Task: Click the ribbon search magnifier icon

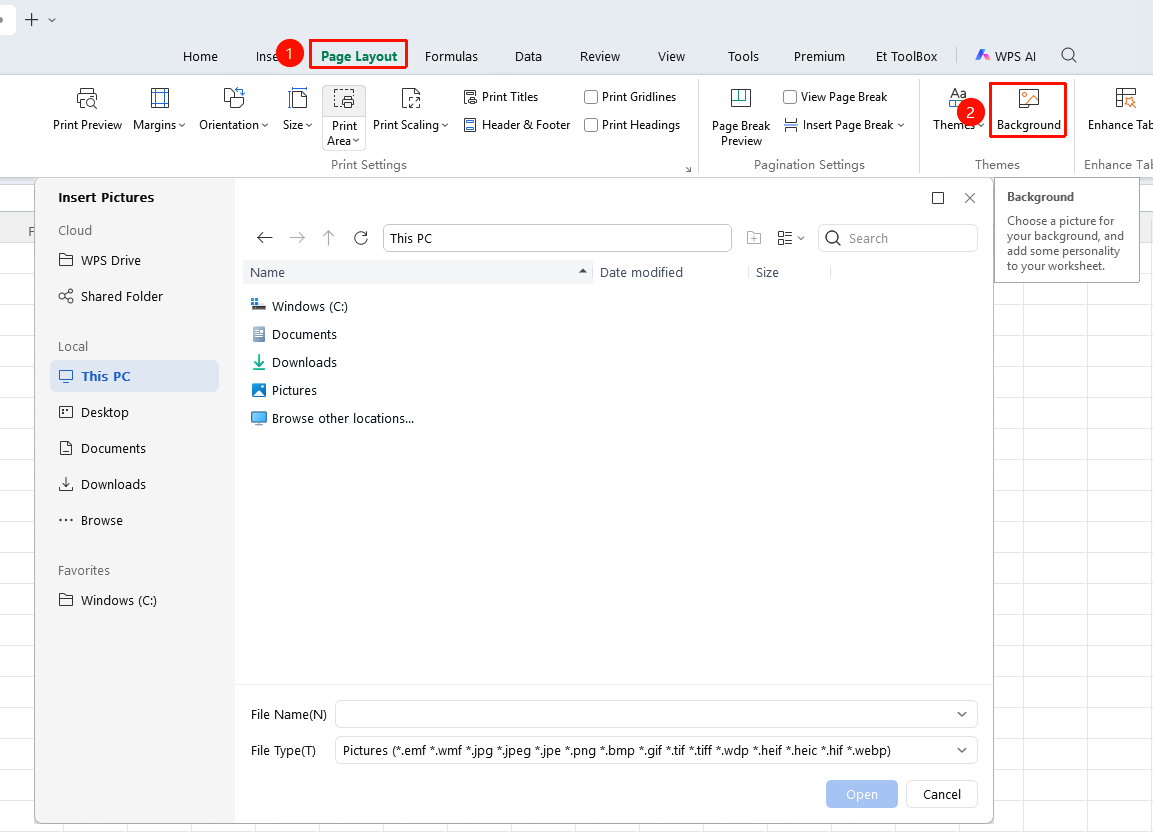Action: [1069, 55]
